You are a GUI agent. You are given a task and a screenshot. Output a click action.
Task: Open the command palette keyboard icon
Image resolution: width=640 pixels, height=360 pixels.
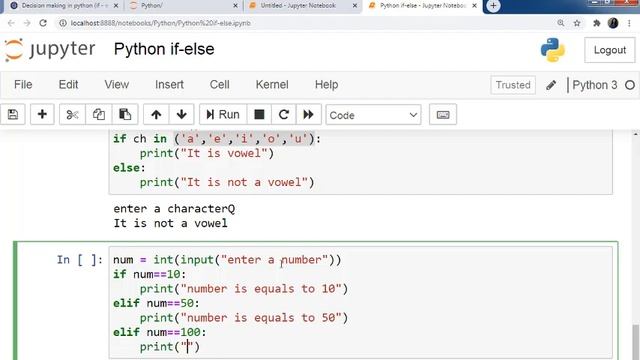click(443, 115)
